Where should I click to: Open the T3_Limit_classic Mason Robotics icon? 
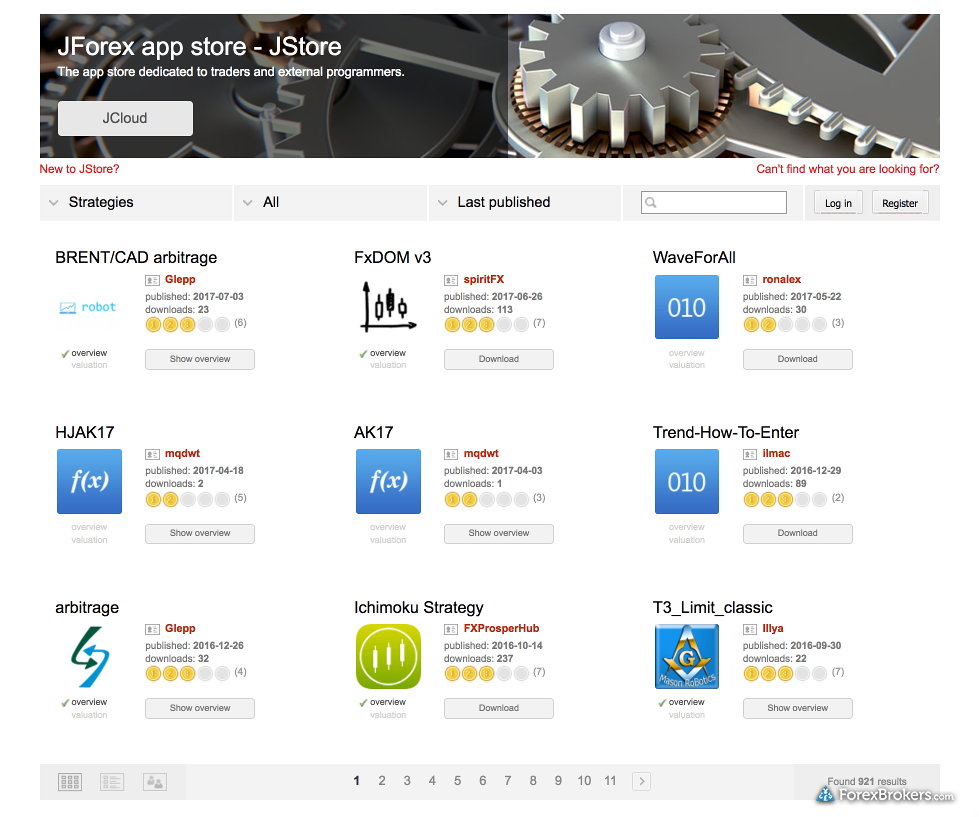(x=687, y=657)
